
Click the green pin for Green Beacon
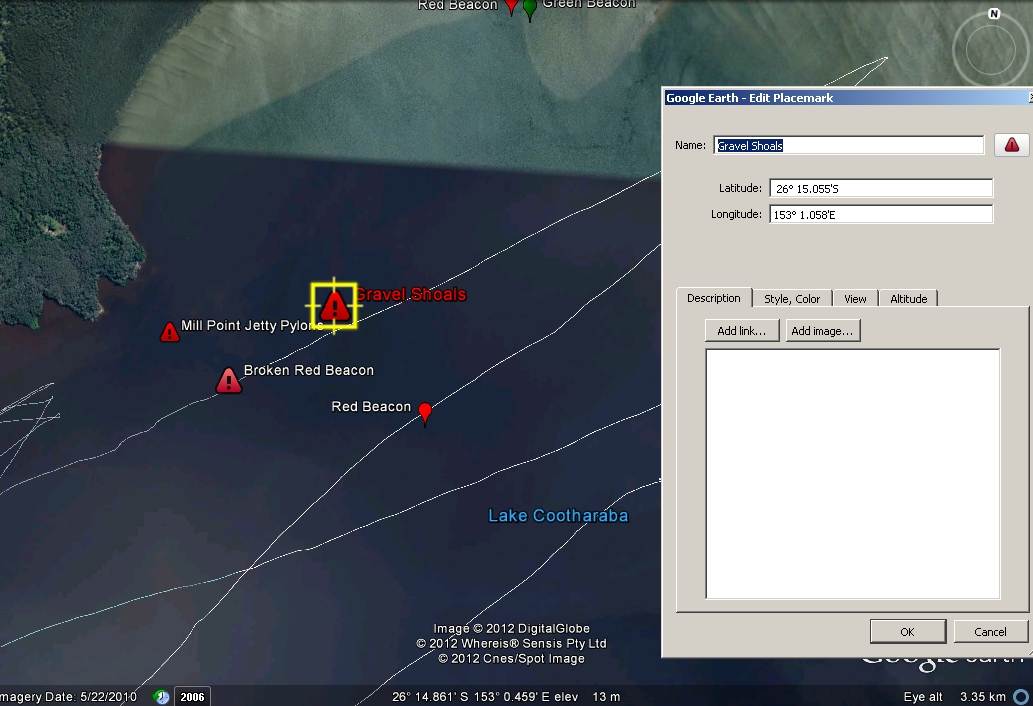pyautogui.click(x=530, y=8)
